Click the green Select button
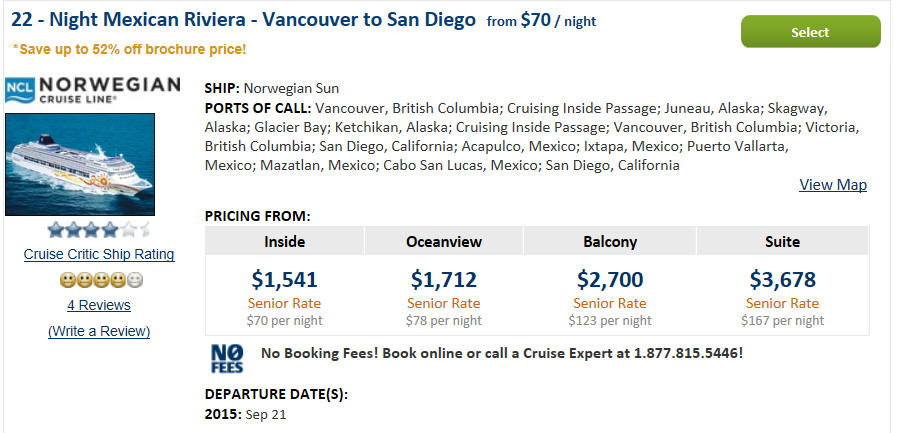 811,32
